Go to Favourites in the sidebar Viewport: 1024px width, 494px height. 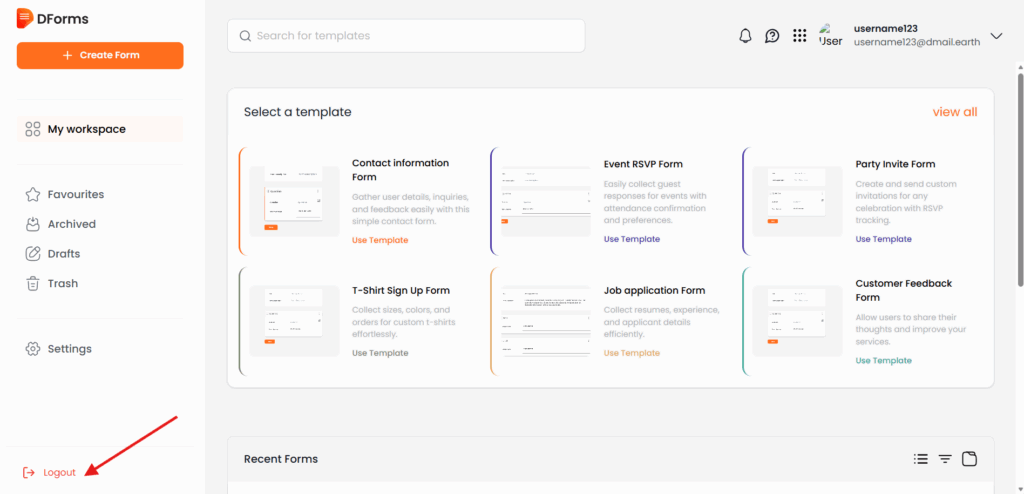(75, 194)
